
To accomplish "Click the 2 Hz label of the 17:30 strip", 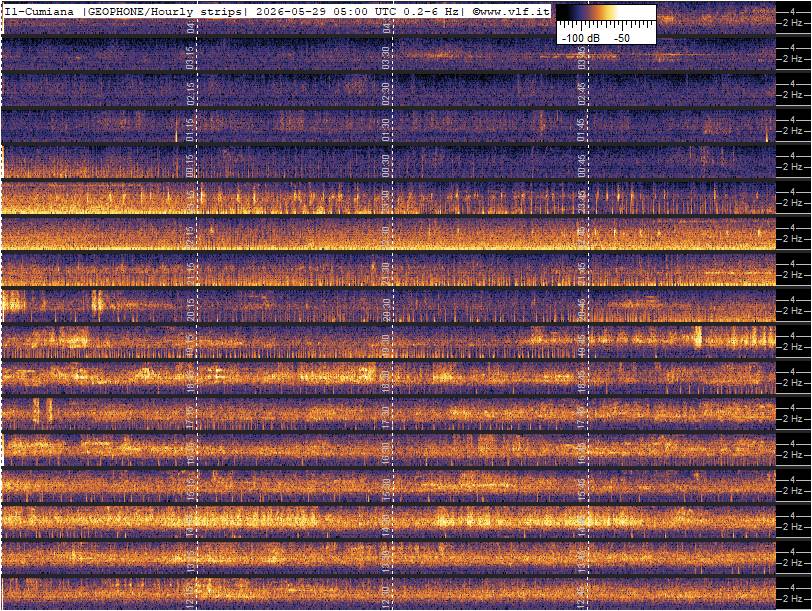I will tap(794, 419).
